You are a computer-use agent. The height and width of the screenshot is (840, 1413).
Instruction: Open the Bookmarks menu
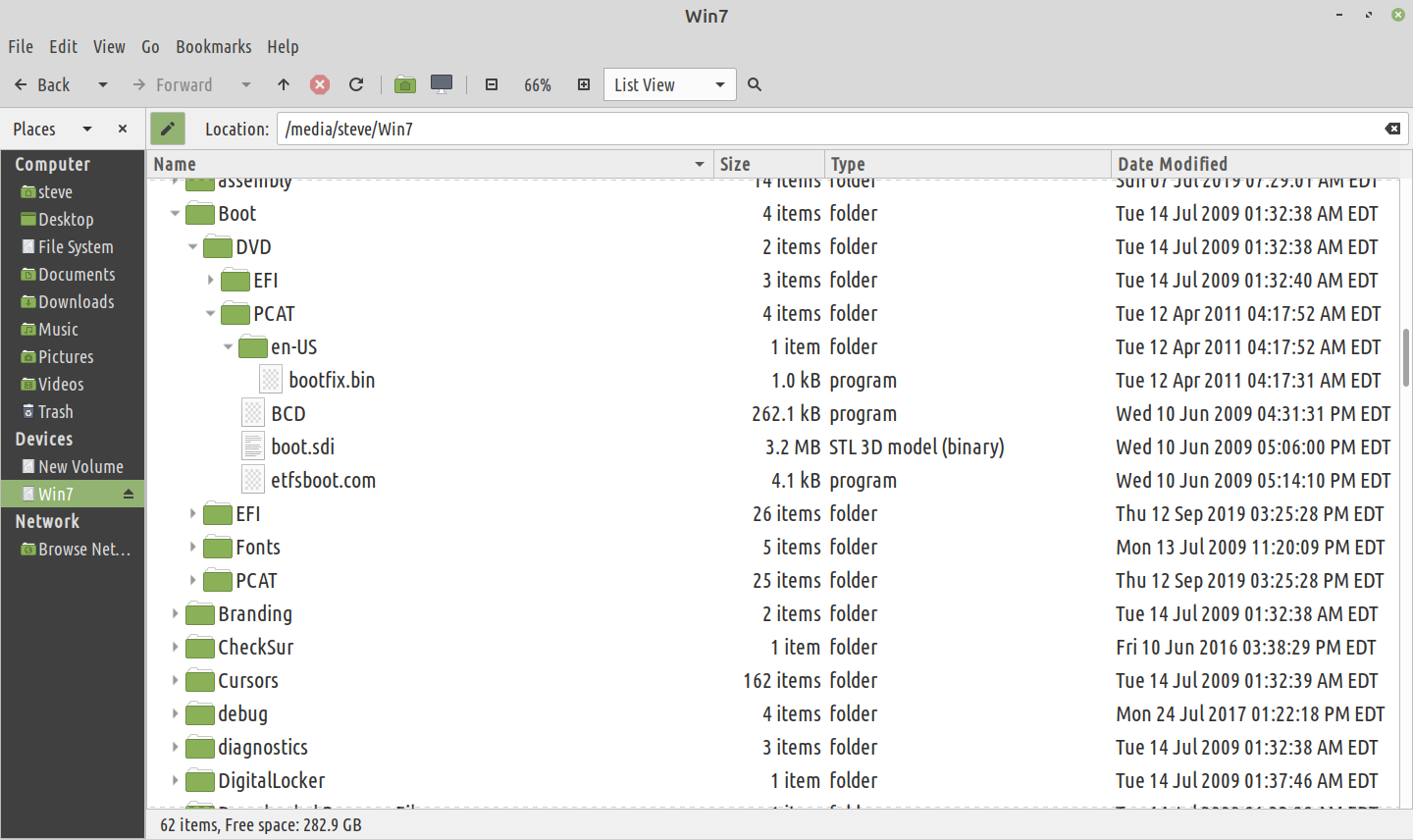[x=213, y=47]
